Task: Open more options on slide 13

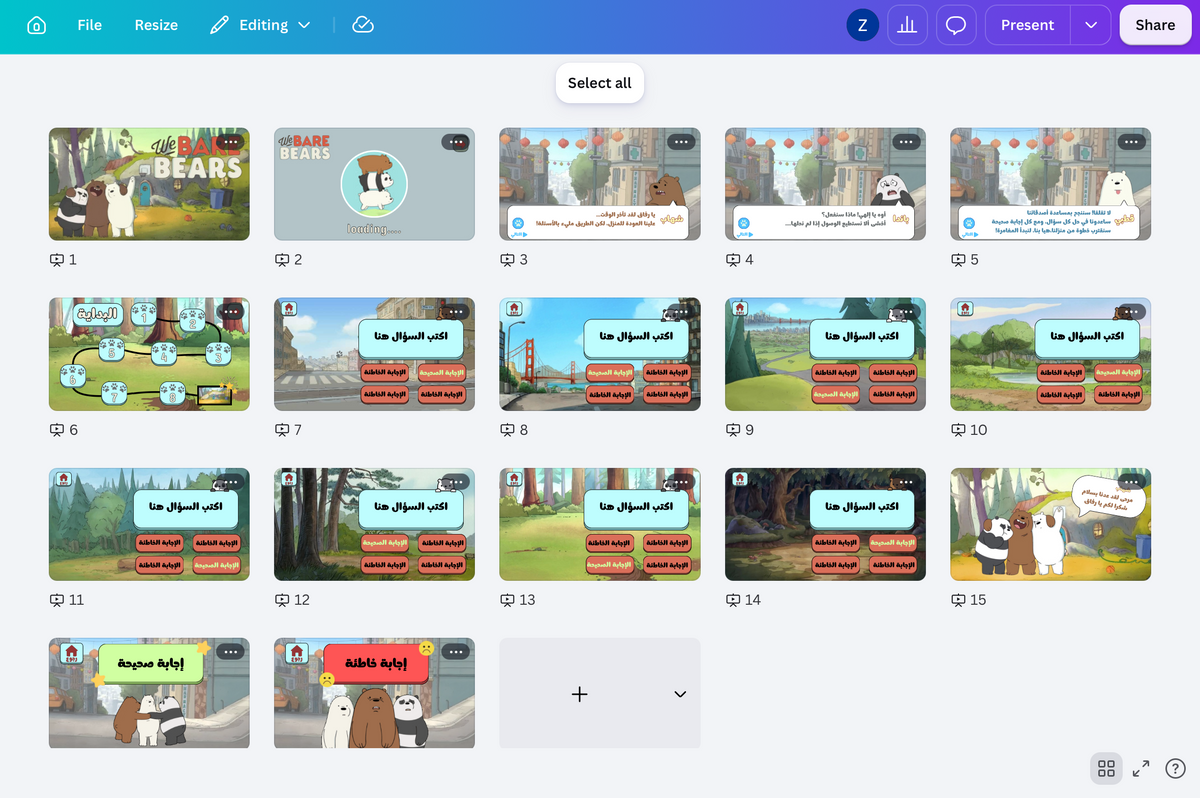Action: [x=681, y=482]
